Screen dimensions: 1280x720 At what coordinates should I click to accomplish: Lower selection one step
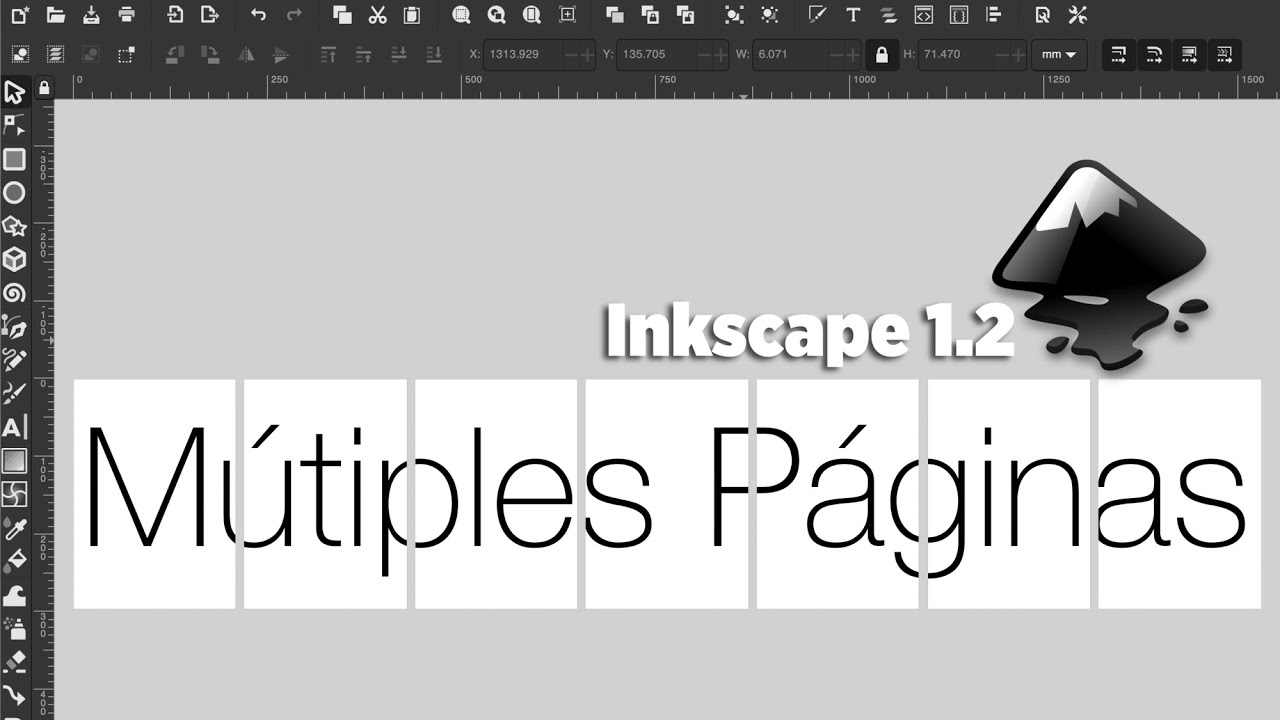pyautogui.click(x=398, y=54)
